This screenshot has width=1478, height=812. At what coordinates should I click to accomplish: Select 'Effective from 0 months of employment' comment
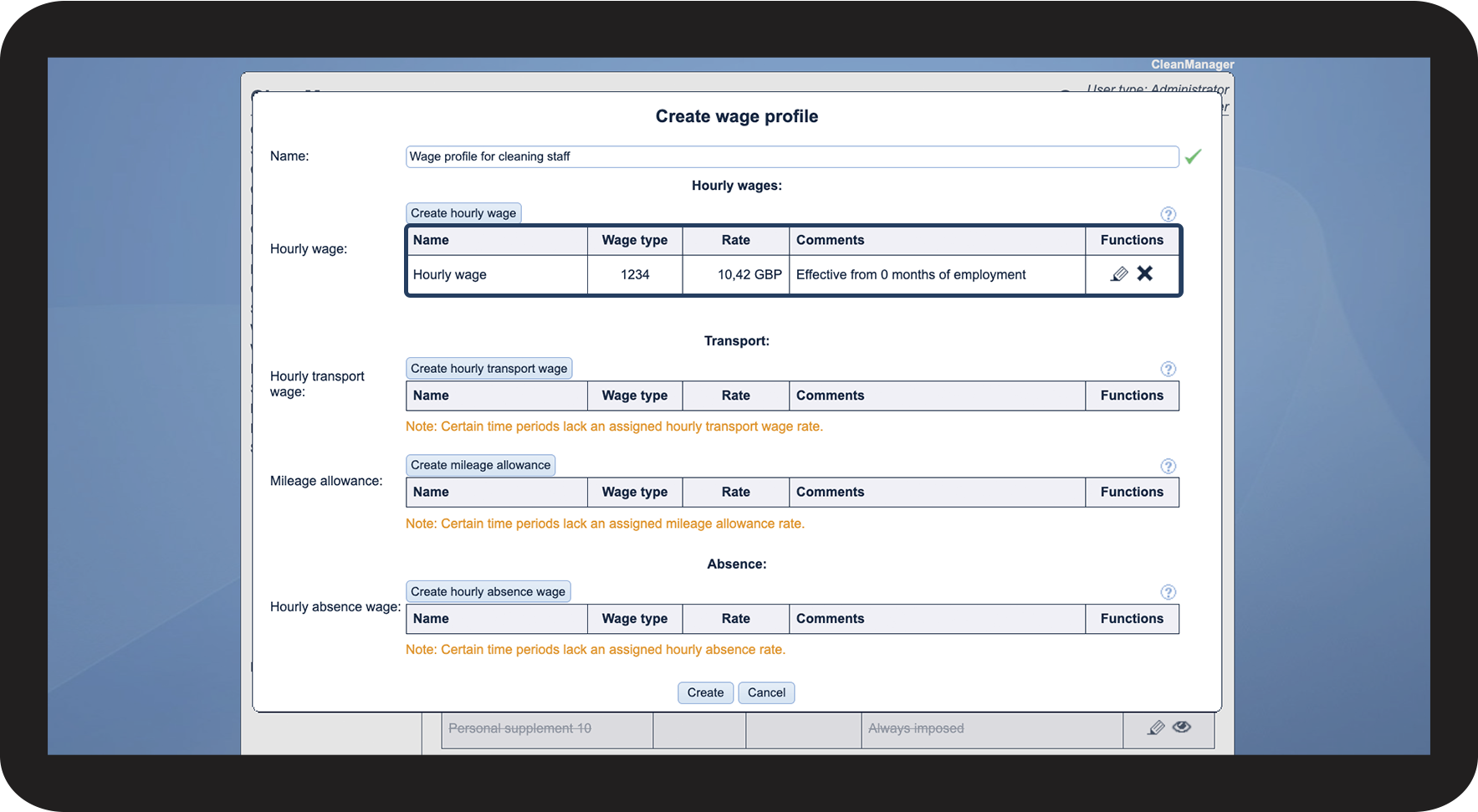[x=911, y=274]
